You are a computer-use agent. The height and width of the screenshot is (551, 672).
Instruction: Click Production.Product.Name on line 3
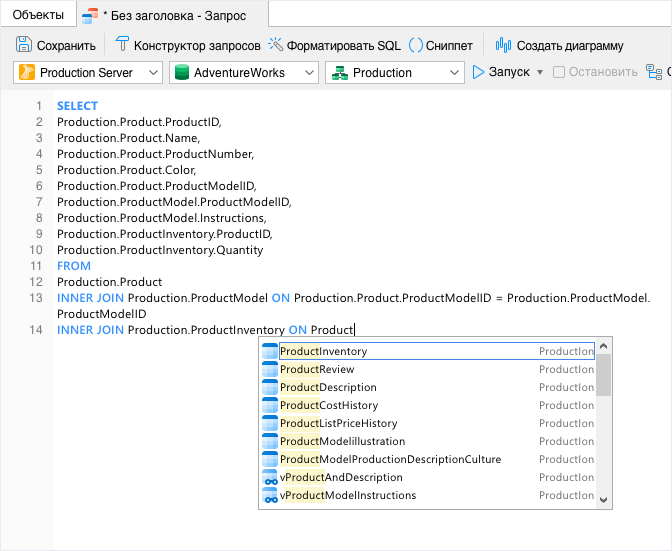[x=129, y=138]
